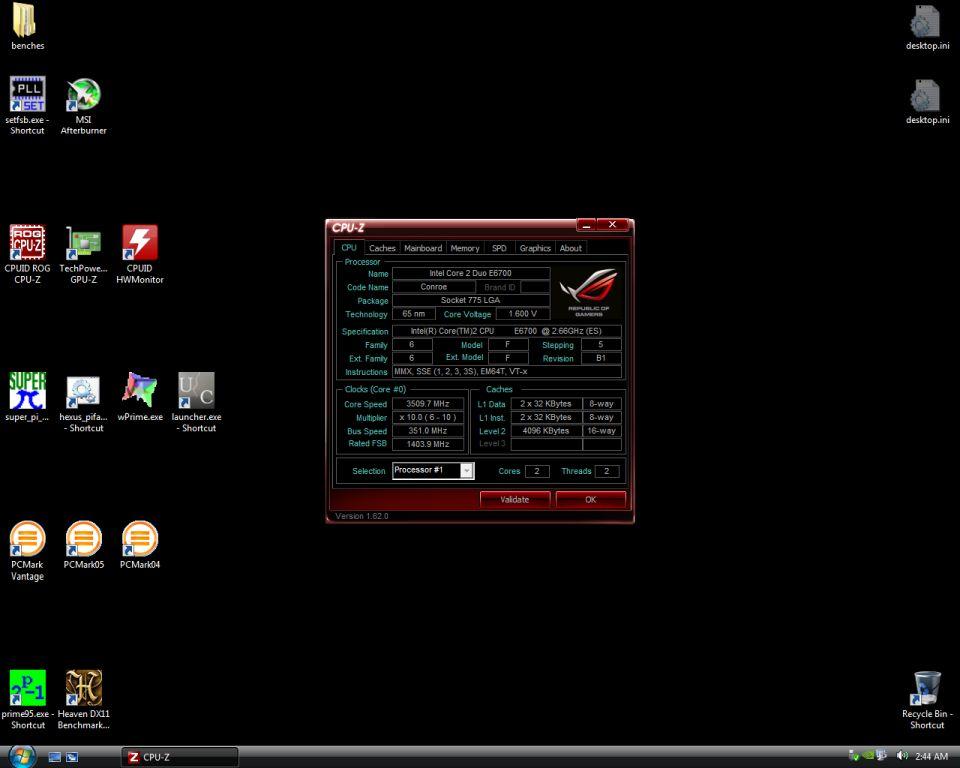Click the Code Name value 'Conroe'
The width and height of the screenshot is (960, 768).
pyautogui.click(x=433, y=287)
